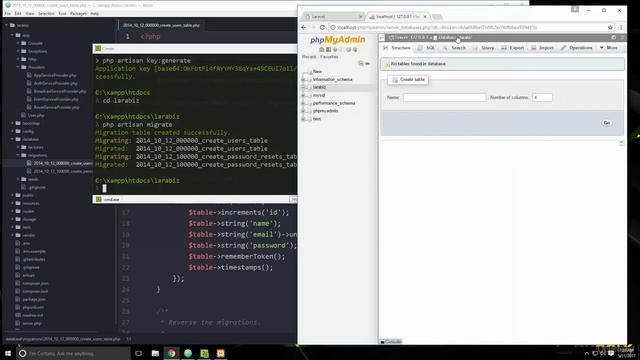Open Chrome three-dot menu
The height and width of the screenshot is (360, 640).
click(621, 27)
